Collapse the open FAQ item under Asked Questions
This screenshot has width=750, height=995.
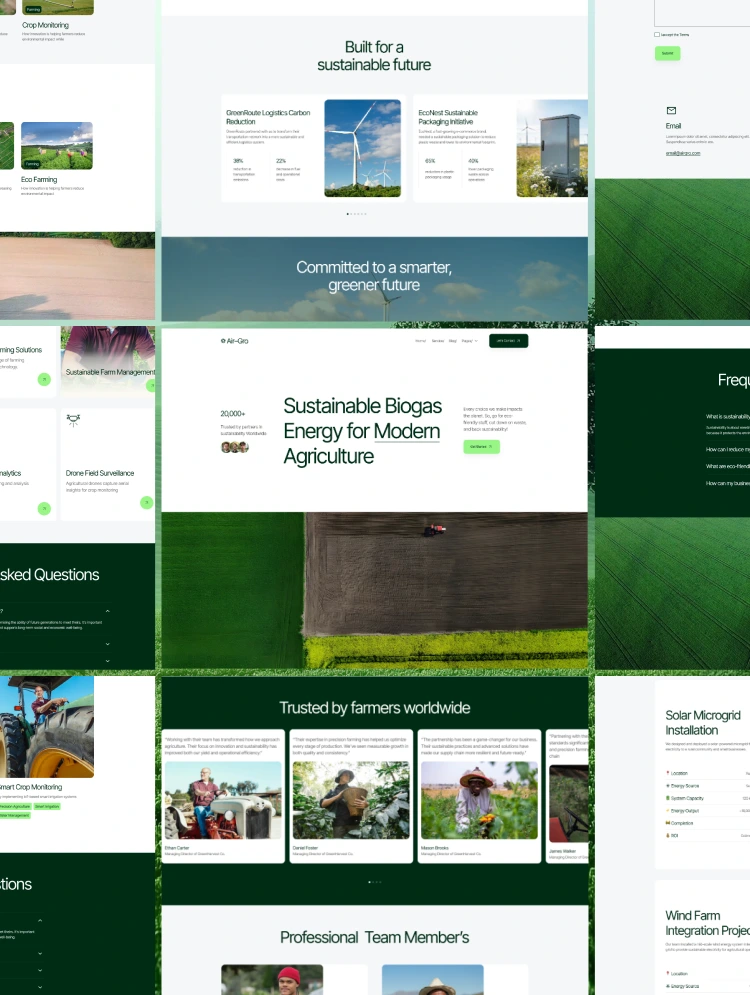pyautogui.click(x=107, y=611)
